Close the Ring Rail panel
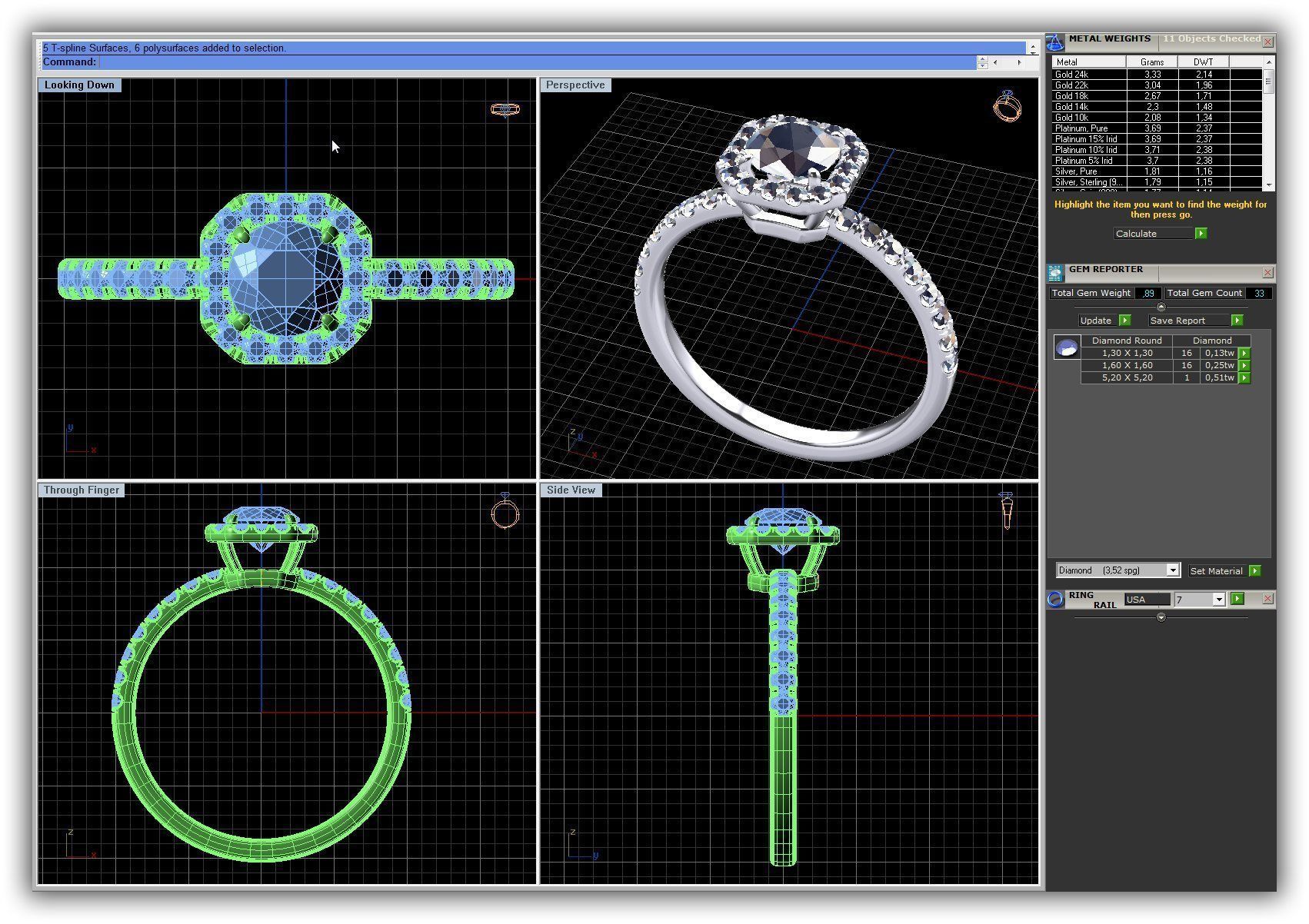The height and width of the screenshot is (924, 1309). click(1267, 599)
